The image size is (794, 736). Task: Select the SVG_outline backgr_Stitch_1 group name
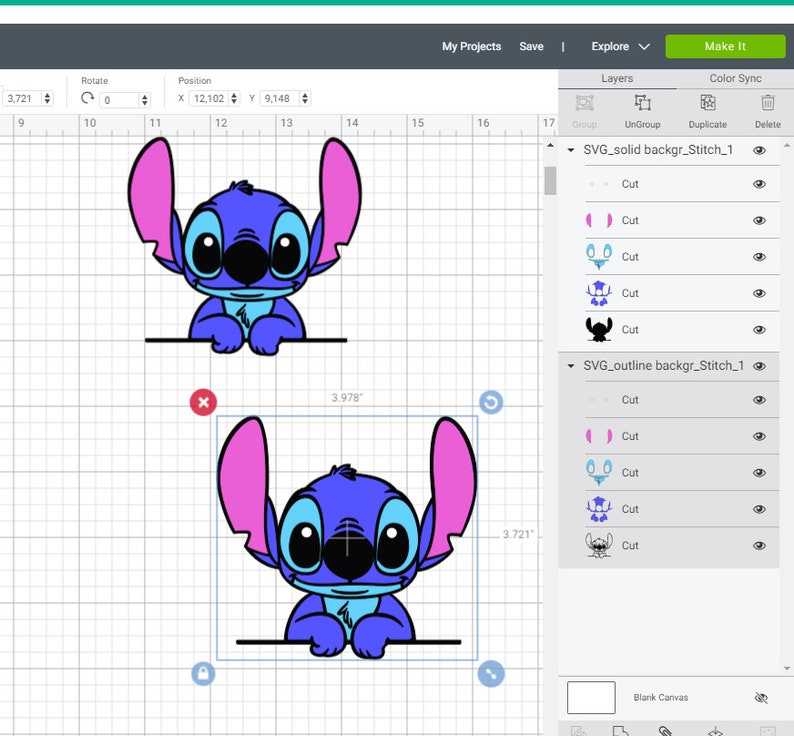click(x=663, y=366)
